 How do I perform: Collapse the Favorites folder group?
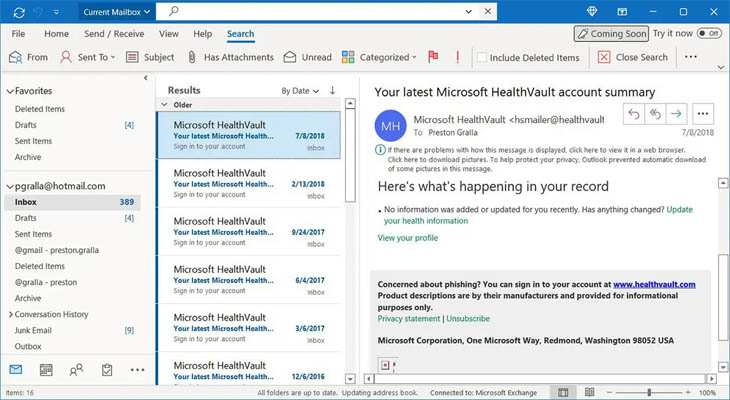(x=10, y=91)
